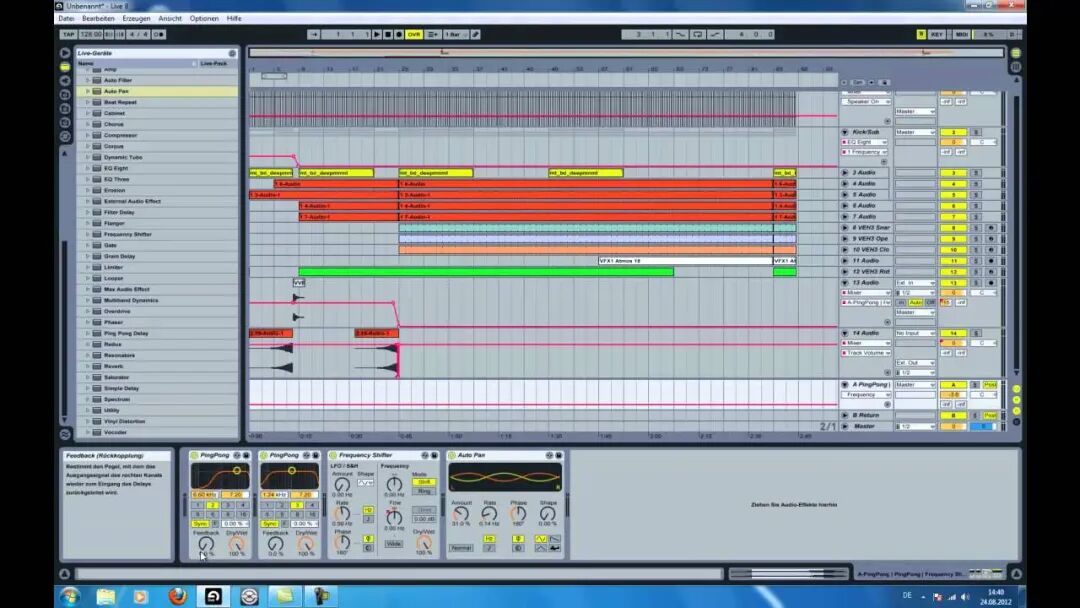Expand the Reverb device folder
1080x608 pixels.
pyautogui.click(x=87, y=366)
